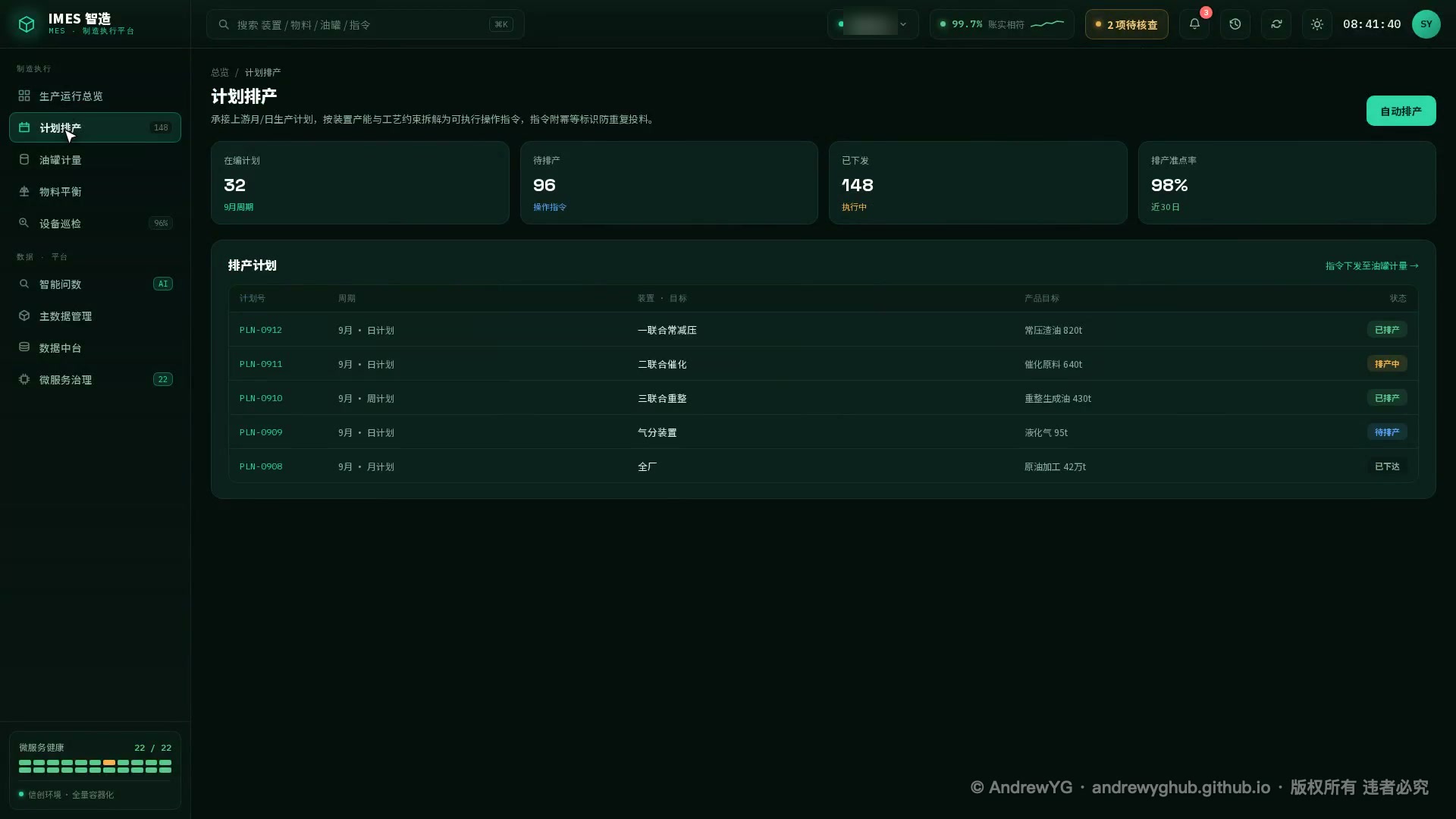The height and width of the screenshot is (819, 1456).
Task: Click the 账实相符 sparkline trend
Action: click(1047, 24)
